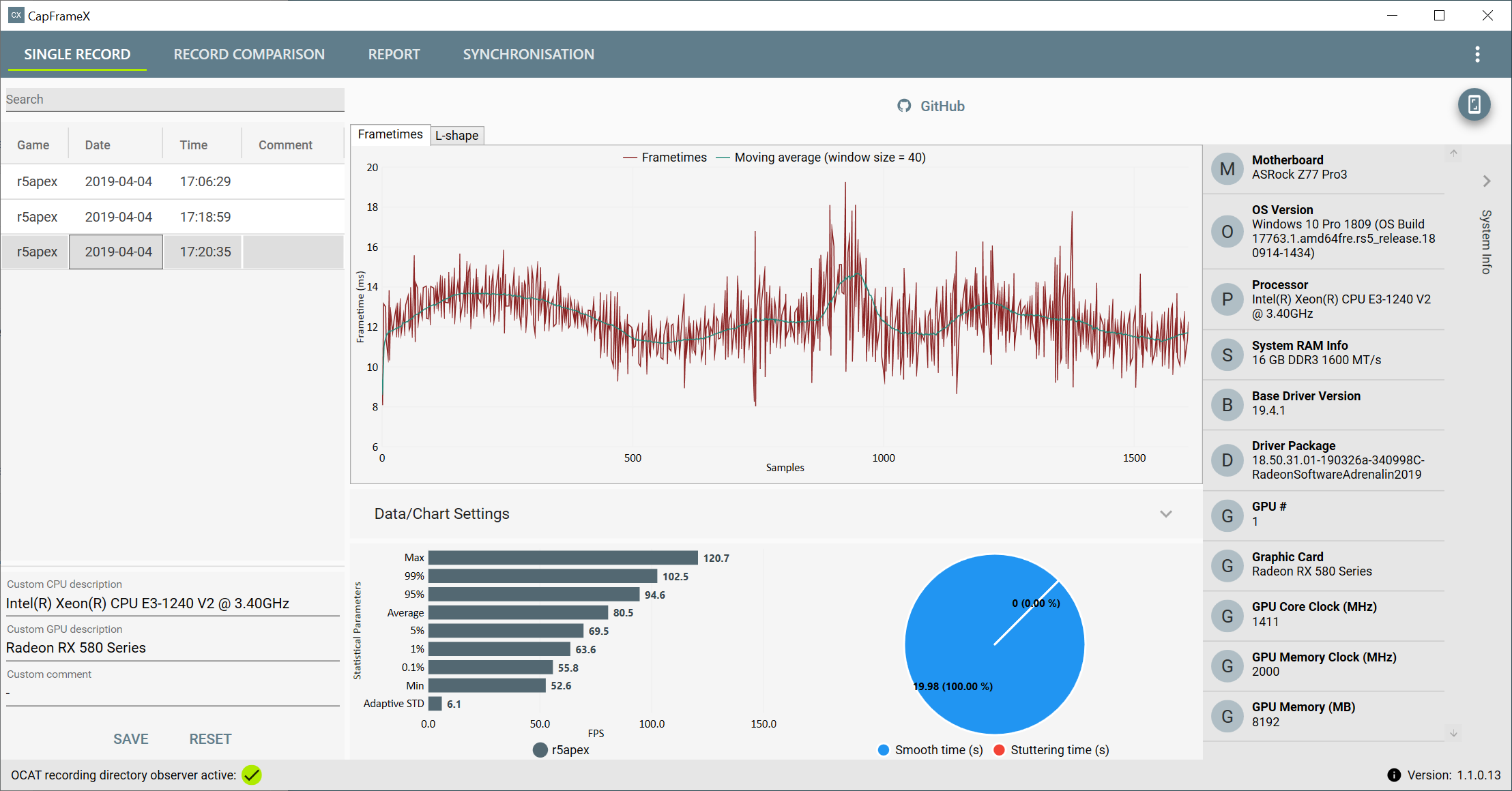Image resolution: width=1512 pixels, height=791 pixels.
Task: Open the Synchronisation tab
Action: pos(528,55)
